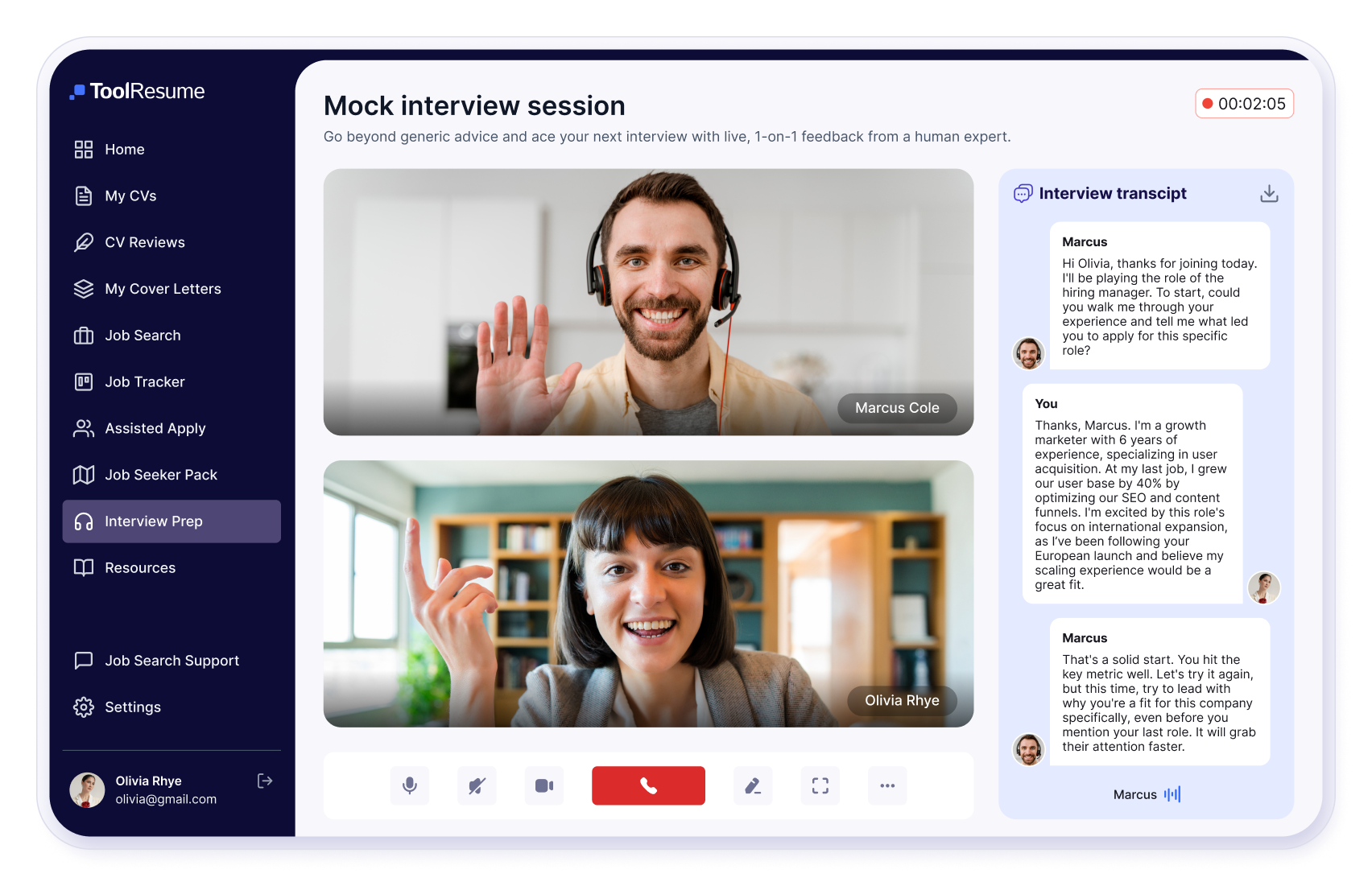
Task: Mute the microphone
Action: coord(410,785)
